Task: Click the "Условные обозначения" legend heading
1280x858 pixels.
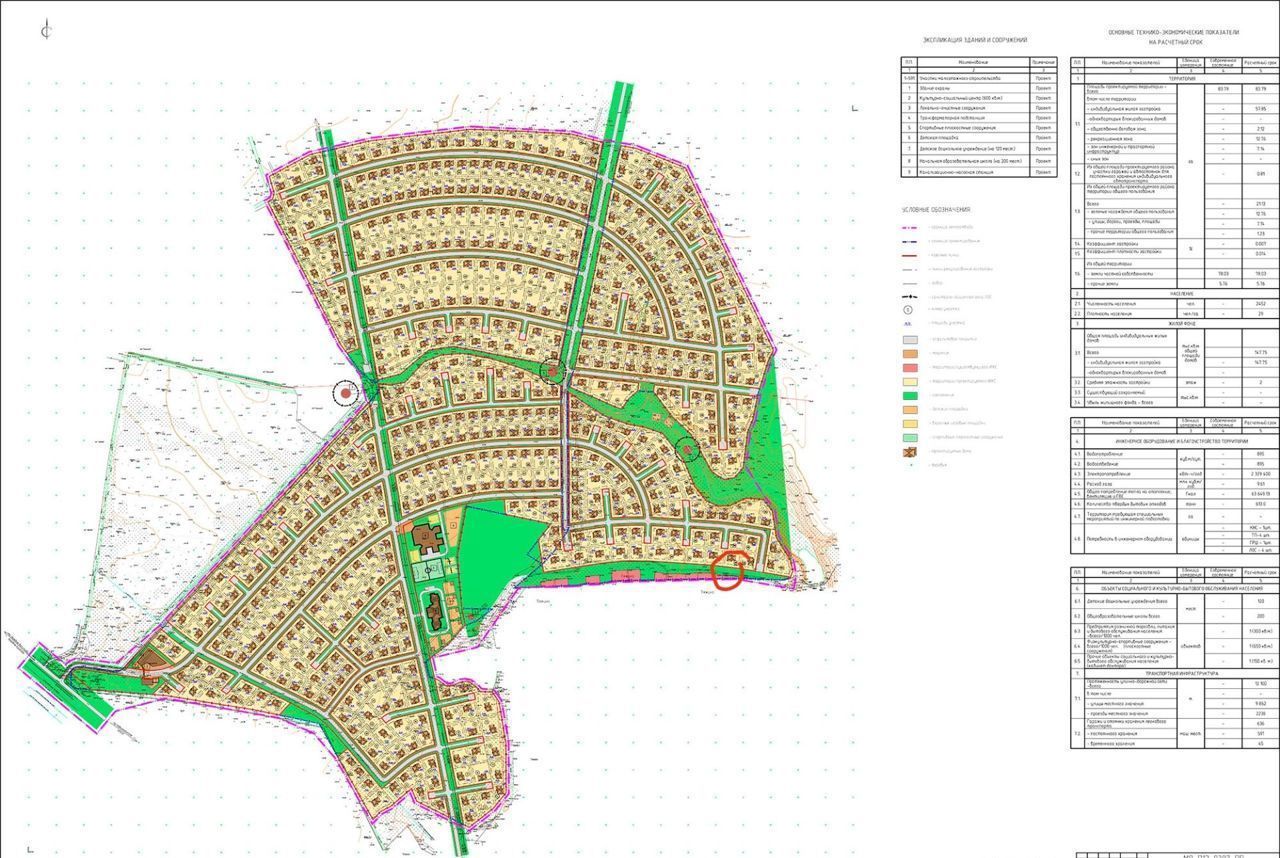Action: click(x=936, y=210)
